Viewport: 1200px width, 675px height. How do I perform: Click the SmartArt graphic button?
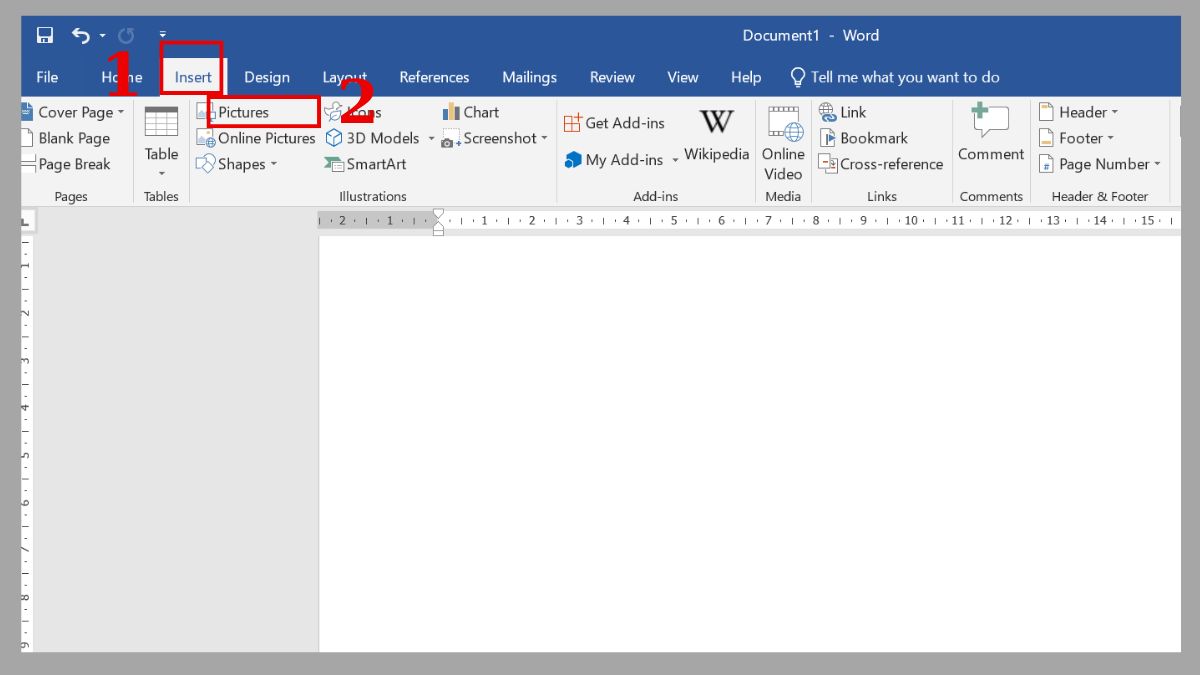point(365,164)
